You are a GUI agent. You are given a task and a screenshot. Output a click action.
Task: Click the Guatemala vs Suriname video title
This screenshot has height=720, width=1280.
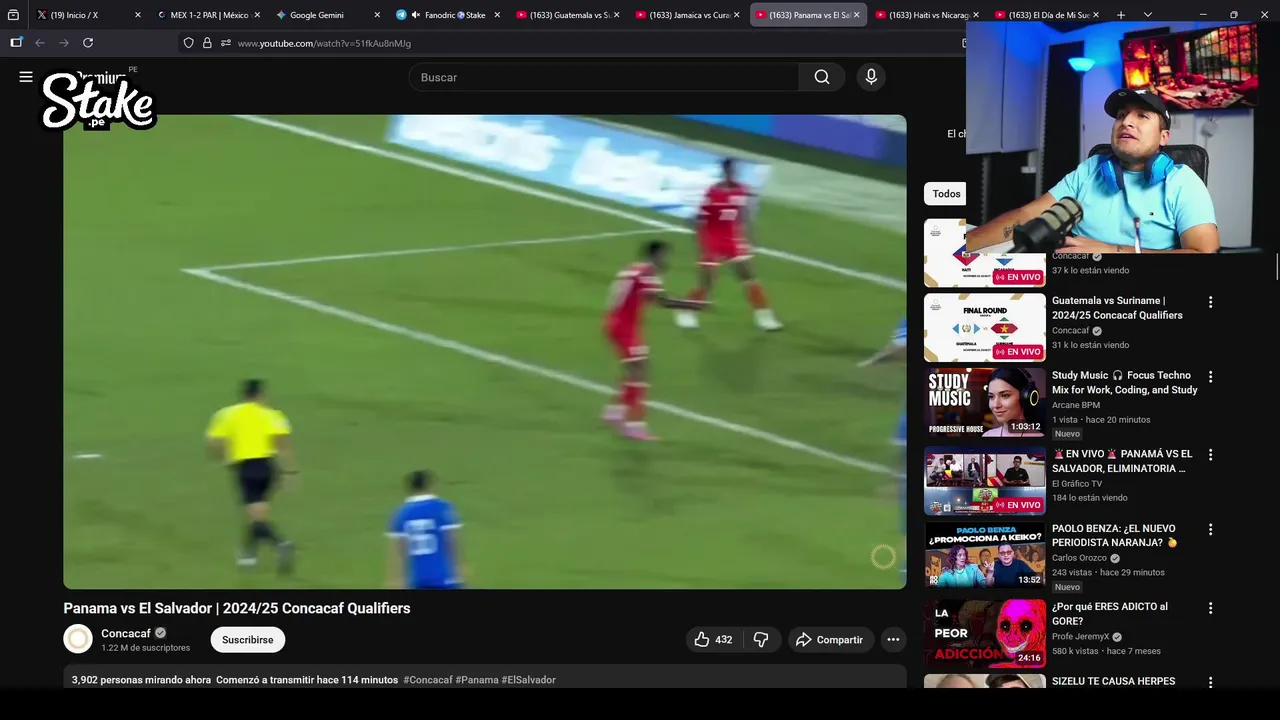[1117, 308]
